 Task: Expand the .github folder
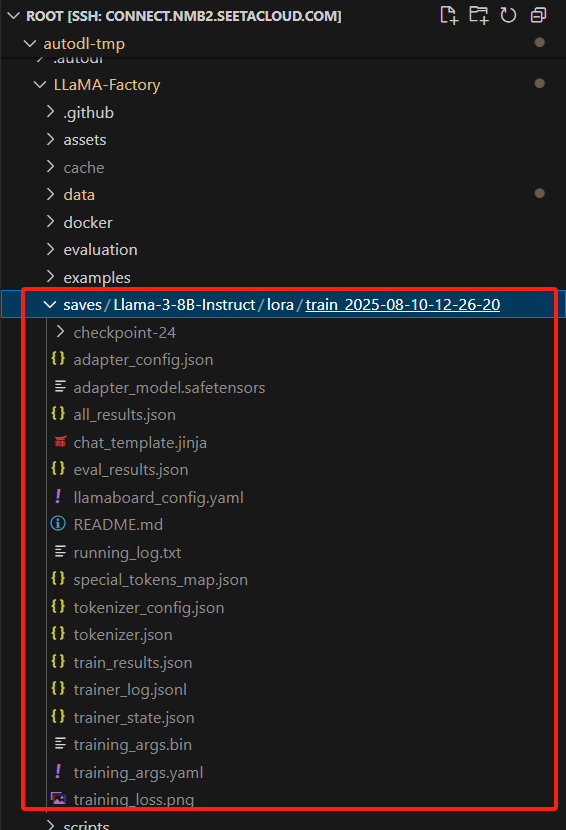coord(50,112)
